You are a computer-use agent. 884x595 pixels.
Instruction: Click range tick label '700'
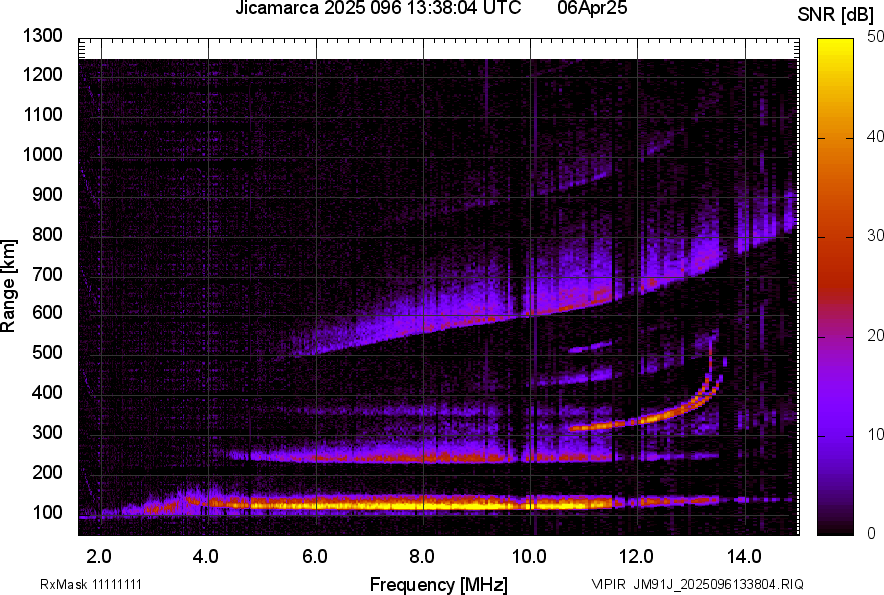pyautogui.click(x=47, y=274)
